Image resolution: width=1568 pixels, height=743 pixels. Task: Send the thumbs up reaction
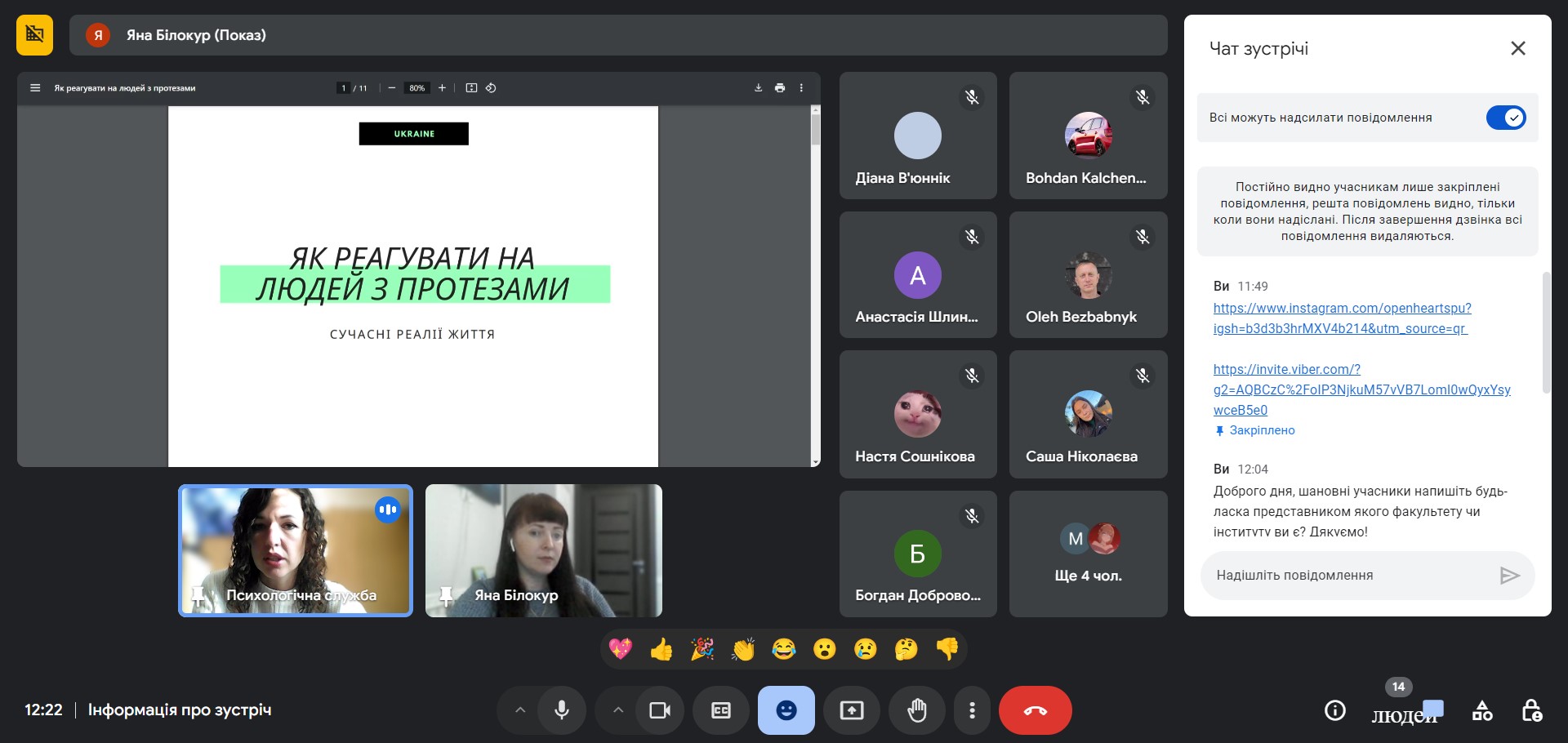[x=661, y=649]
